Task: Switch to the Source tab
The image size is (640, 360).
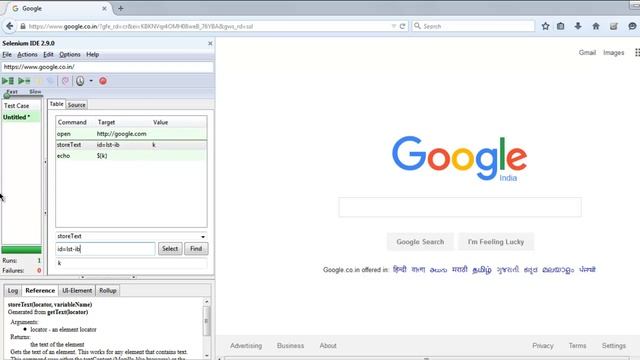Action: click(x=76, y=105)
